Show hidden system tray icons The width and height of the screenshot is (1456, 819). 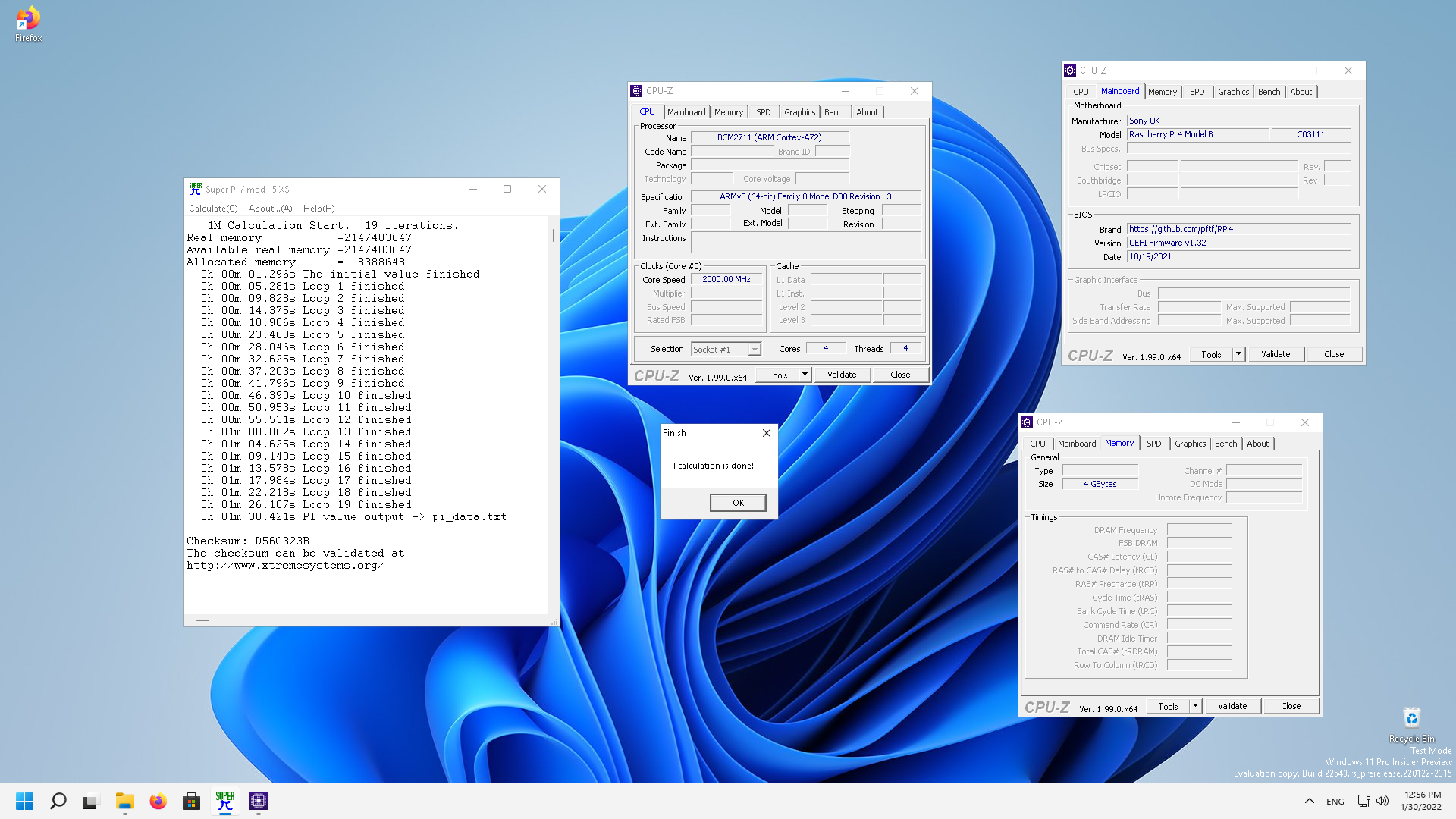(x=1310, y=801)
